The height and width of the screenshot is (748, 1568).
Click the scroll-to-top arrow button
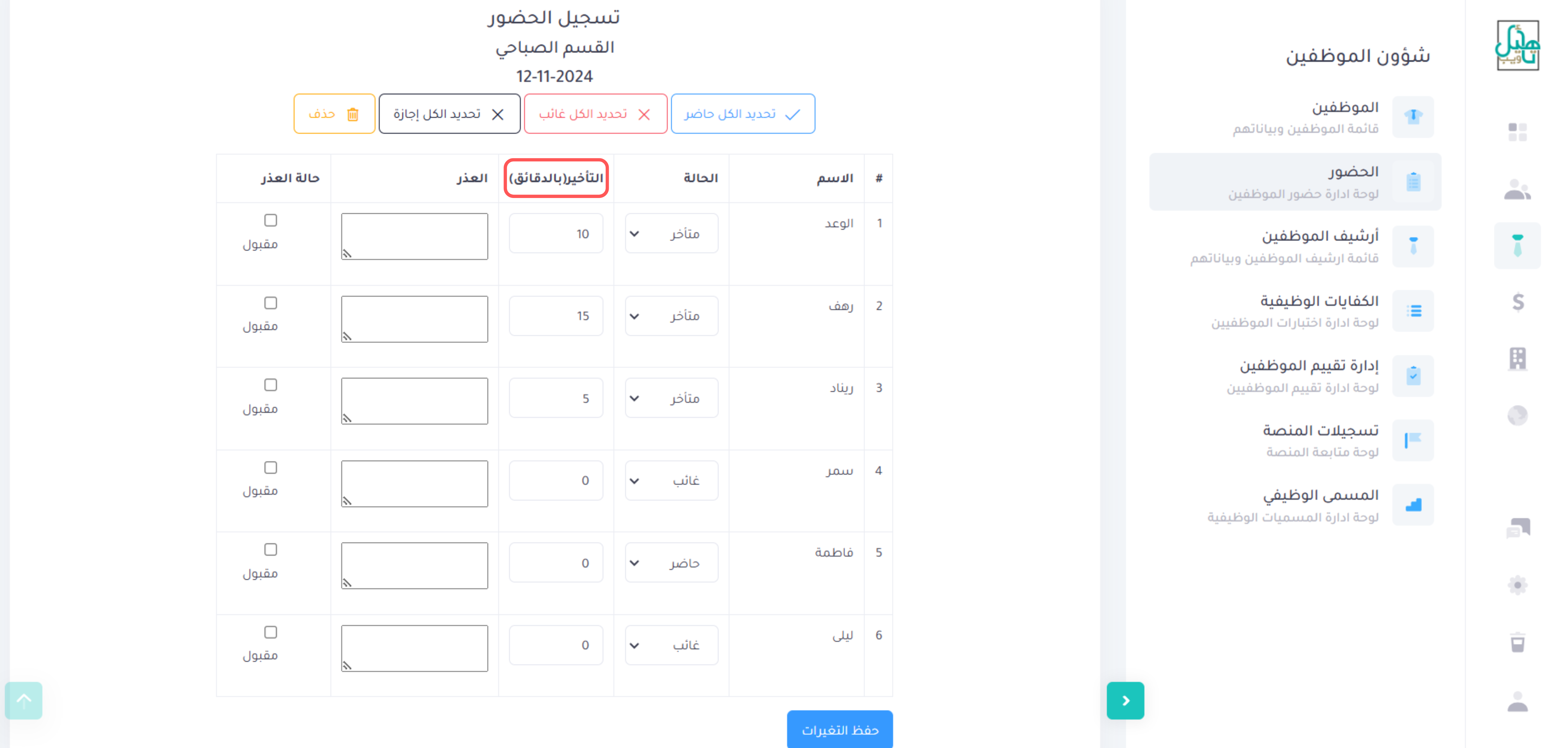click(24, 701)
